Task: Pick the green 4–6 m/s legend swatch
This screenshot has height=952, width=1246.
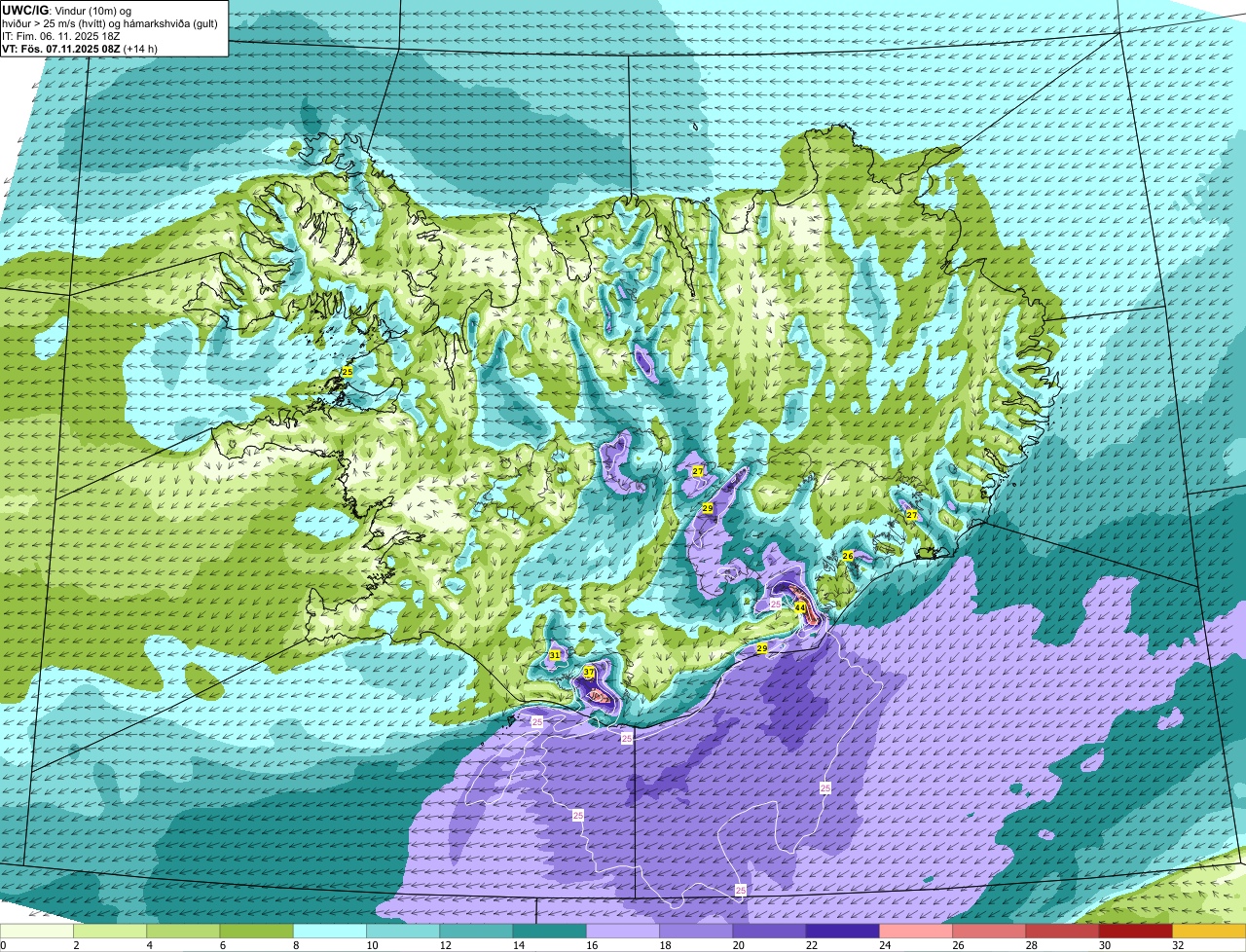Action: click(183, 932)
